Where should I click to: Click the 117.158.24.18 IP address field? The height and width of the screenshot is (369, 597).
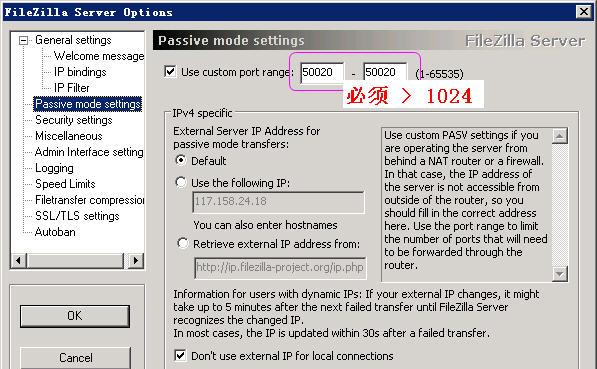[278, 202]
